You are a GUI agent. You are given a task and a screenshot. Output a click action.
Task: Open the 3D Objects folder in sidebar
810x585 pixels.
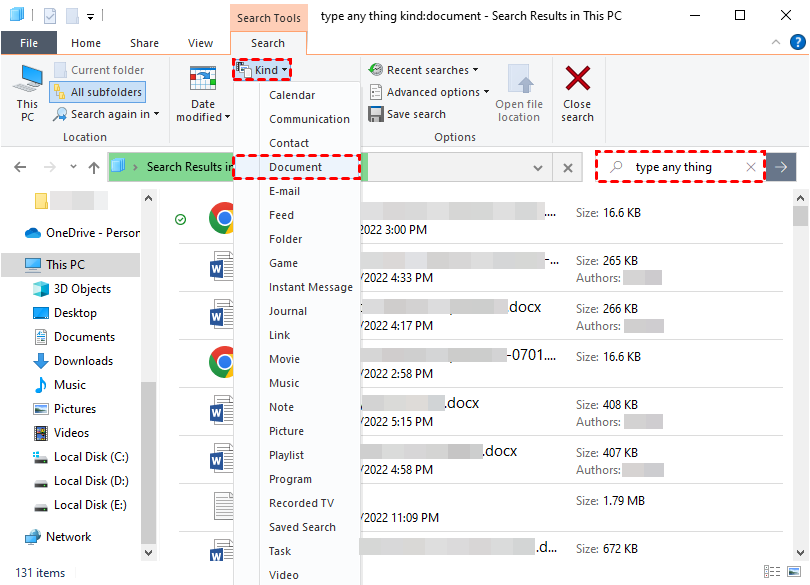click(x=82, y=289)
